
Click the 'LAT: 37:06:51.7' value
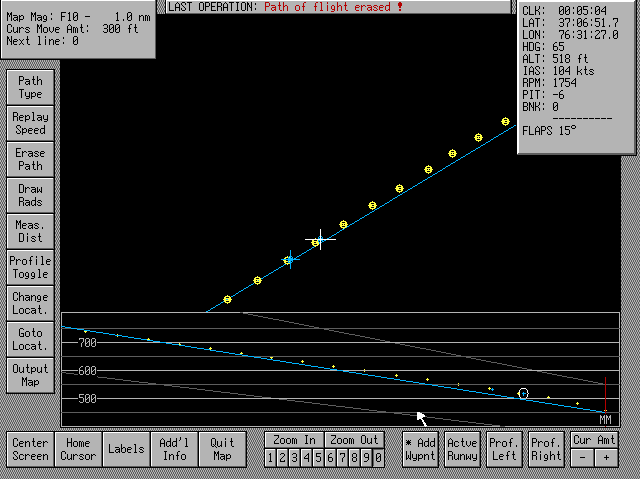[x=570, y=23]
